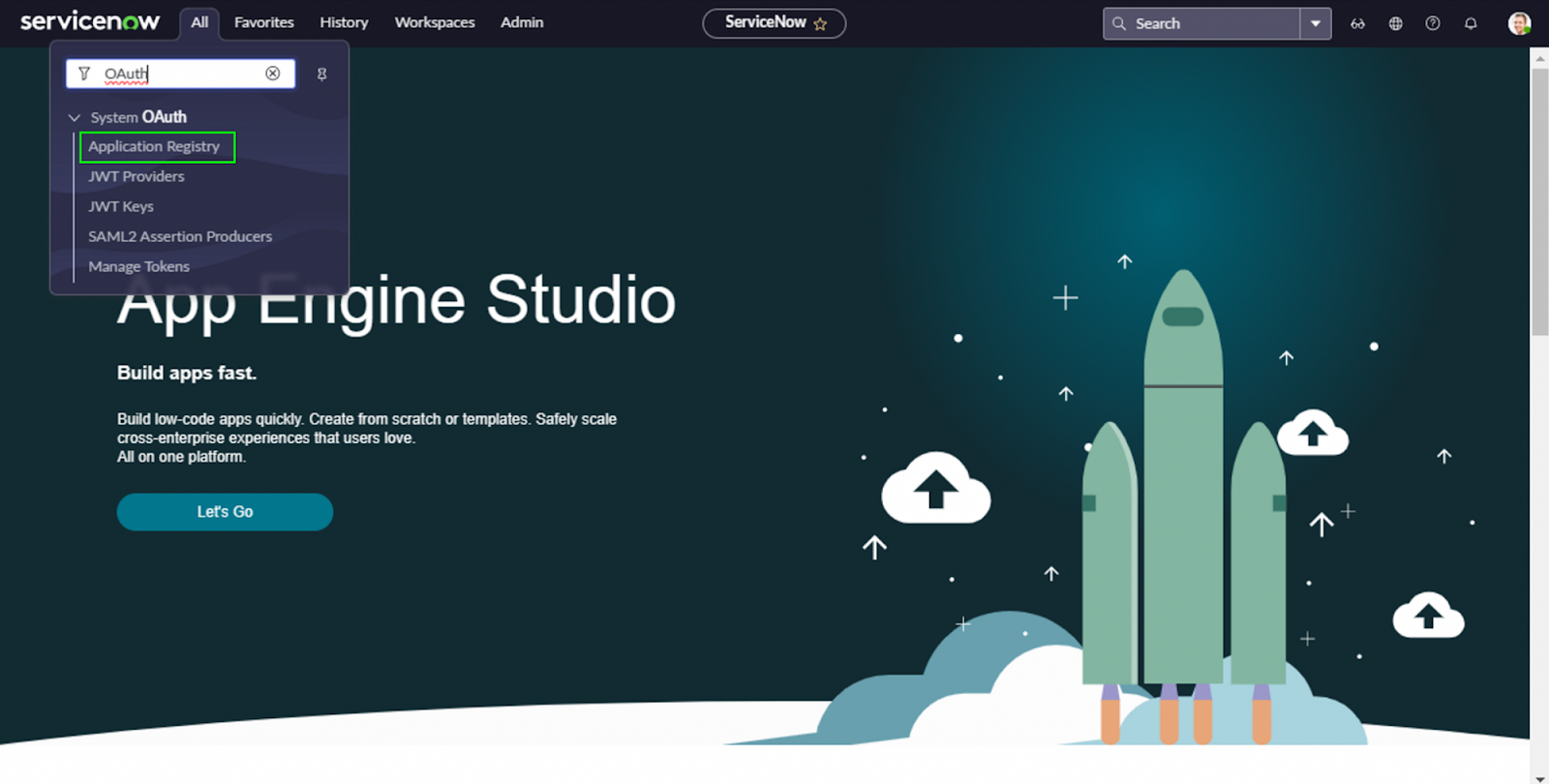
Task: Open Application Registry module
Action: point(154,146)
